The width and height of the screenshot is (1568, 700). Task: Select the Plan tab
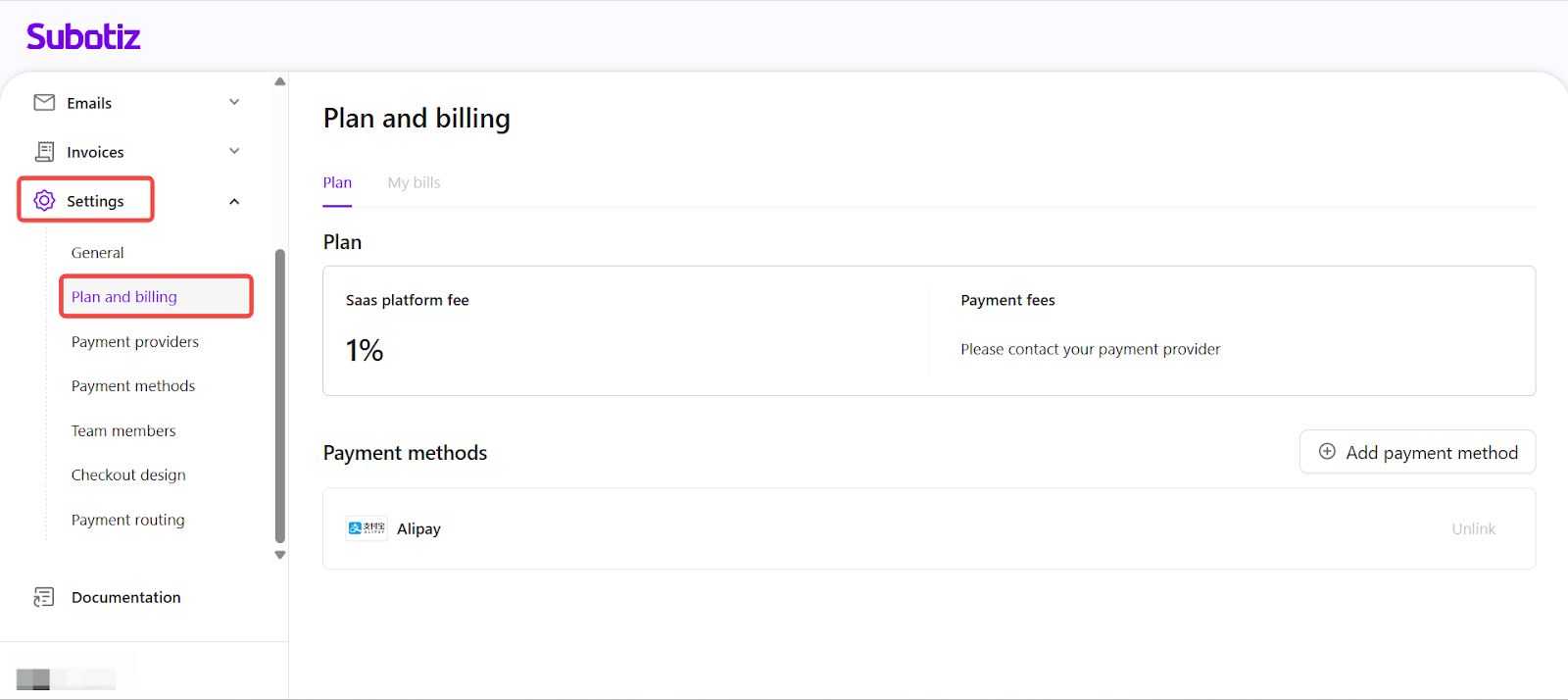point(337,183)
